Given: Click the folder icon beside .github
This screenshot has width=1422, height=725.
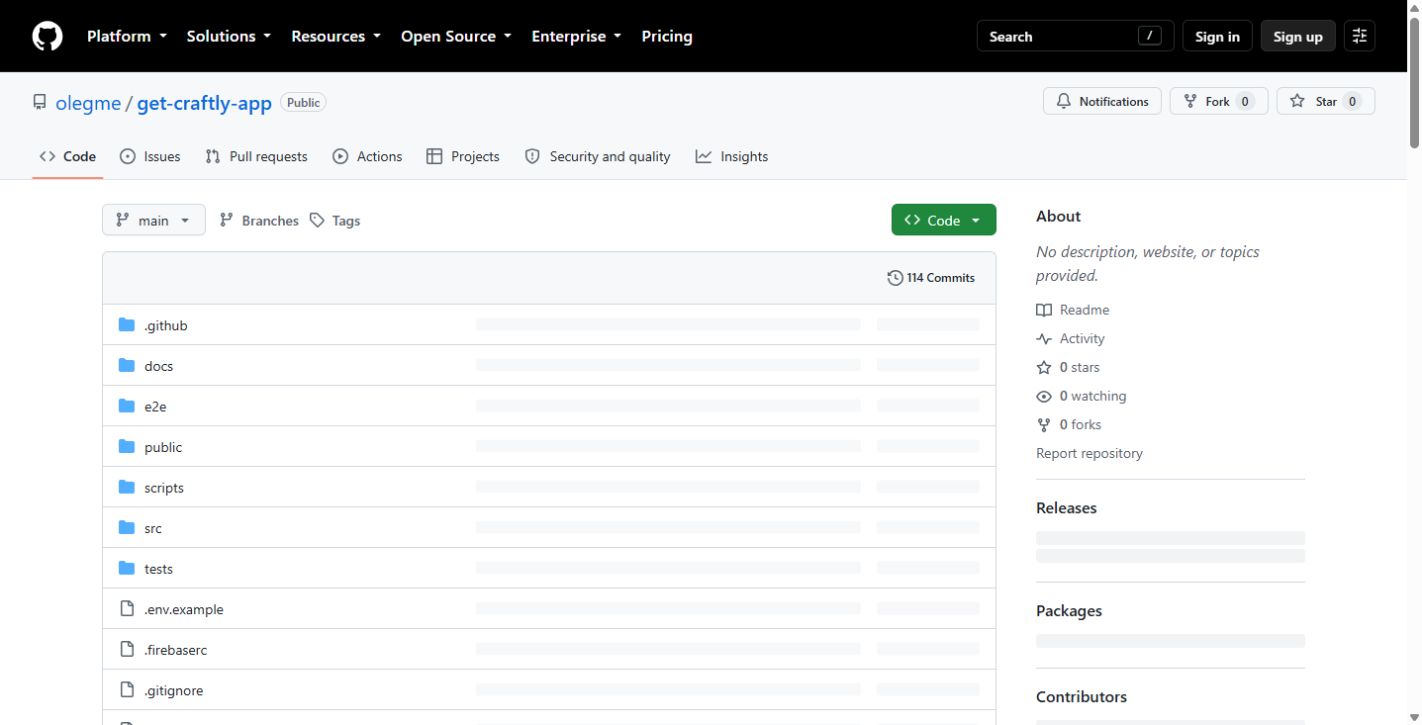Looking at the screenshot, I should coord(127,325).
